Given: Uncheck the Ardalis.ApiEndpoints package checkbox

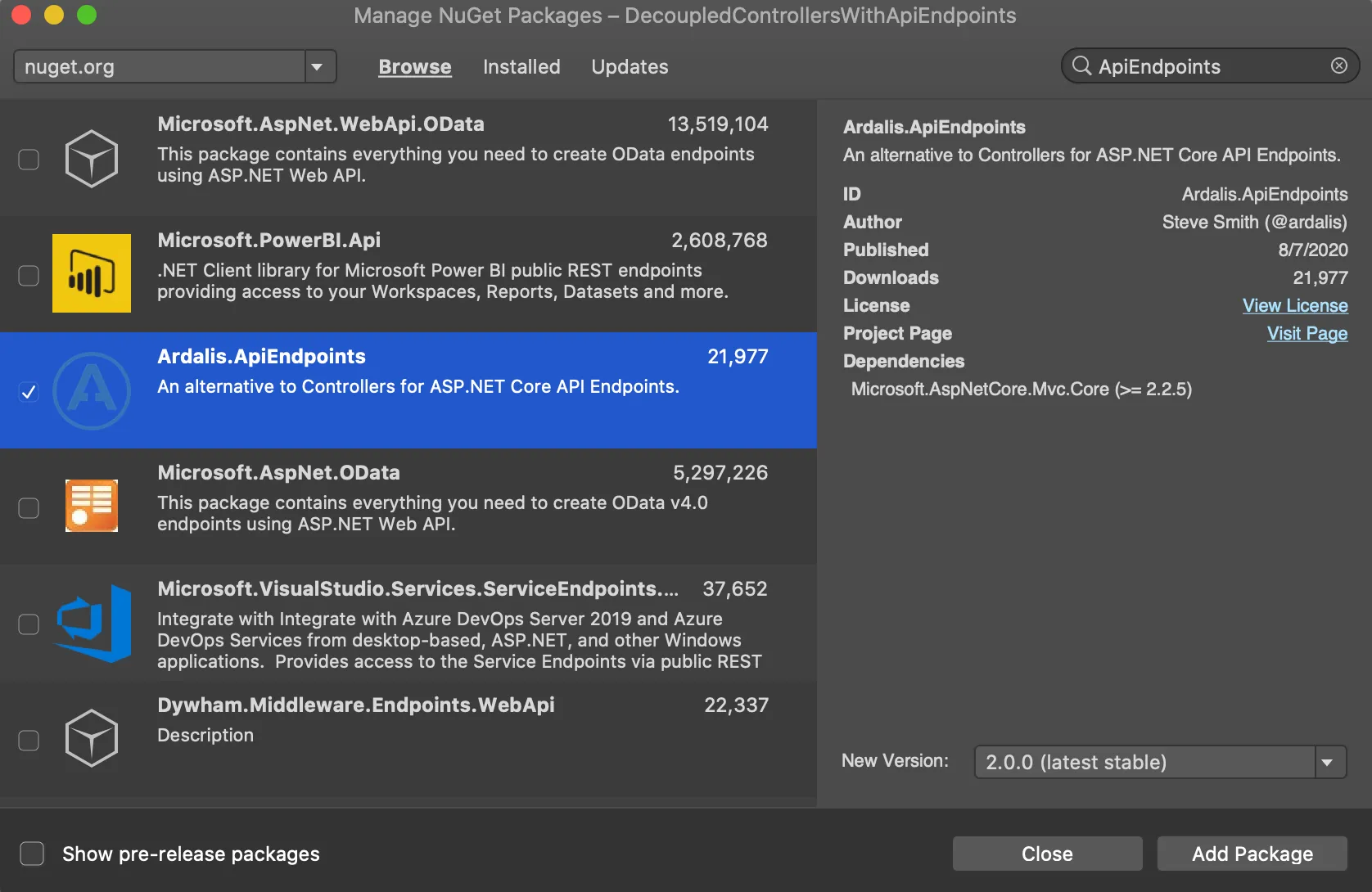Looking at the screenshot, I should click(x=29, y=392).
